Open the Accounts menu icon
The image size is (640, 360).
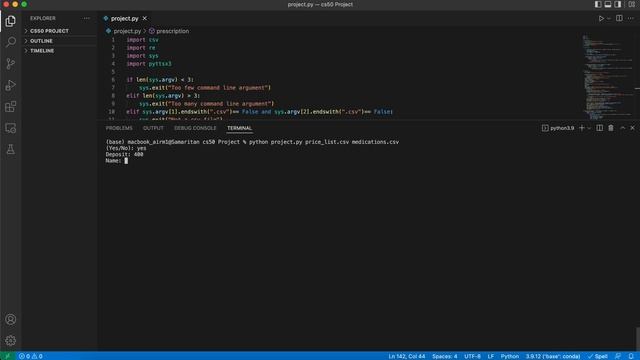11,319
